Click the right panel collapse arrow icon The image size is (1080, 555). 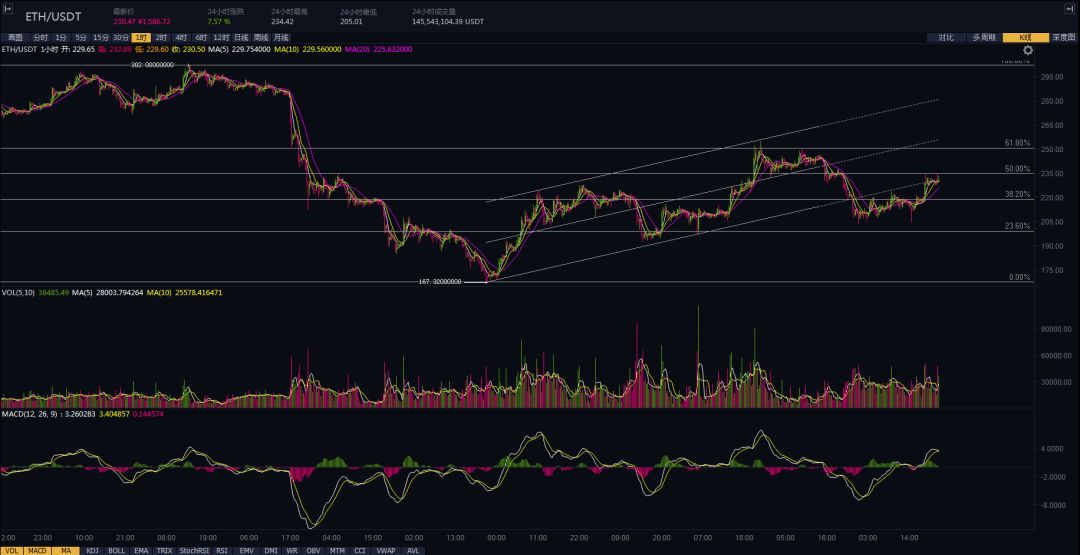coord(1072,8)
